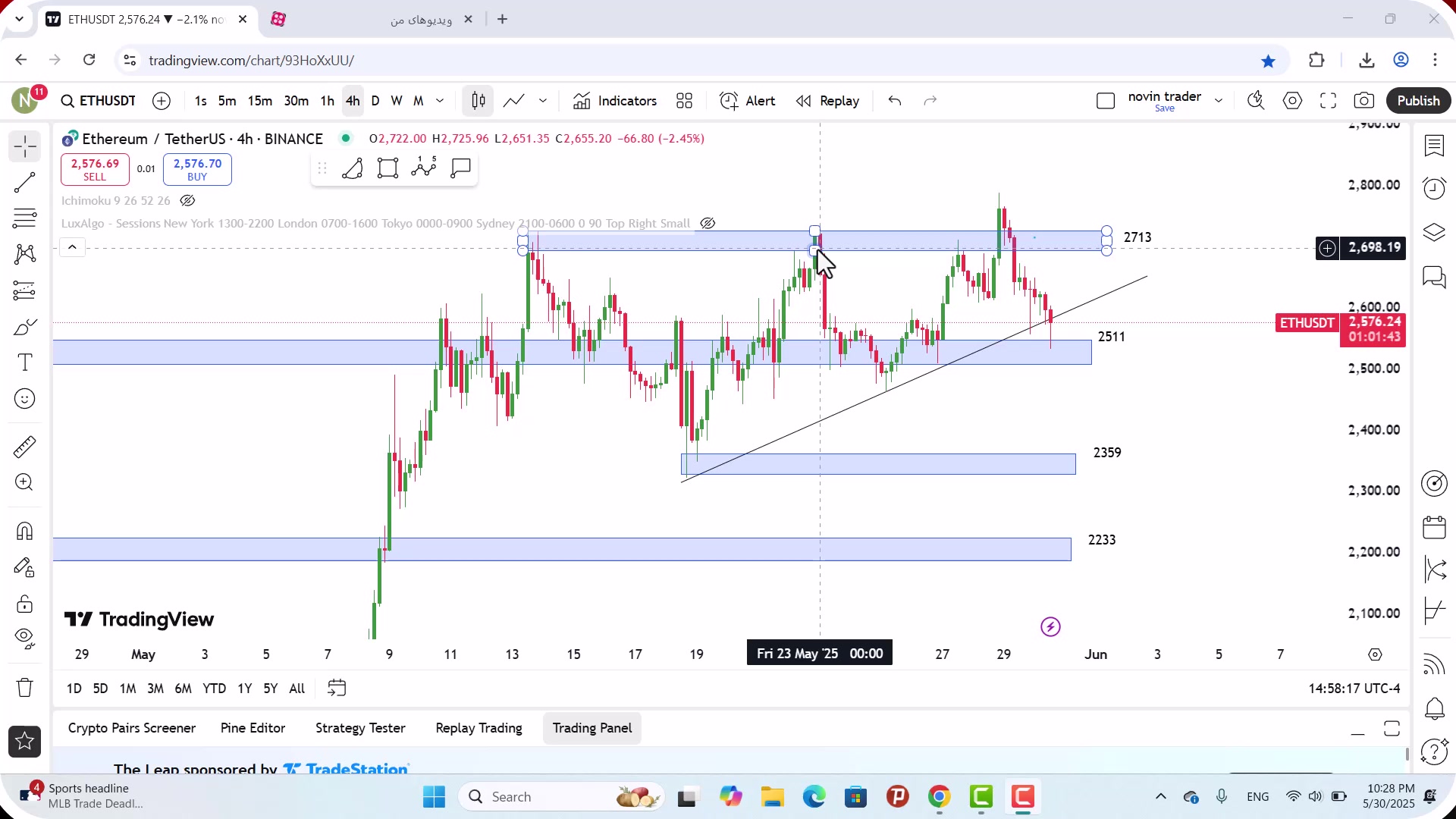Open chart settings hexagon icon

1293,101
